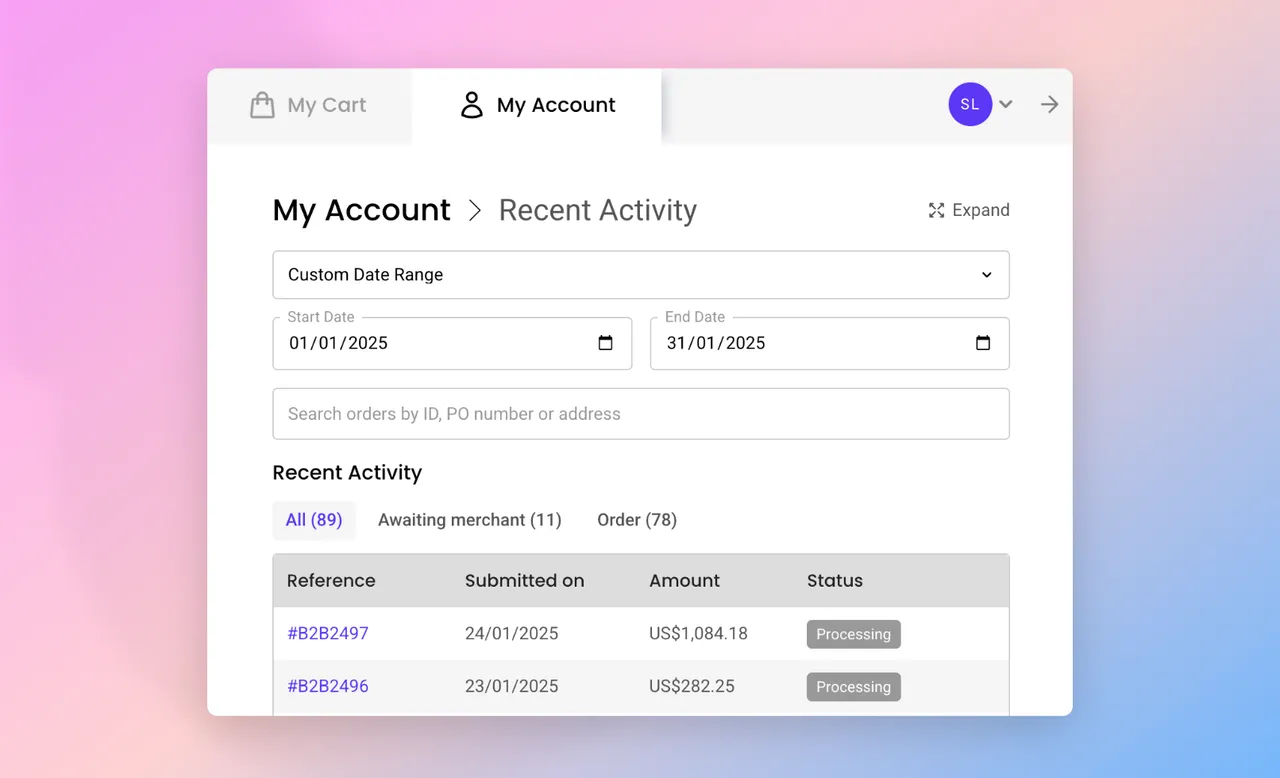
Task: Click the person icon on My Account tab
Action: (x=471, y=104)
